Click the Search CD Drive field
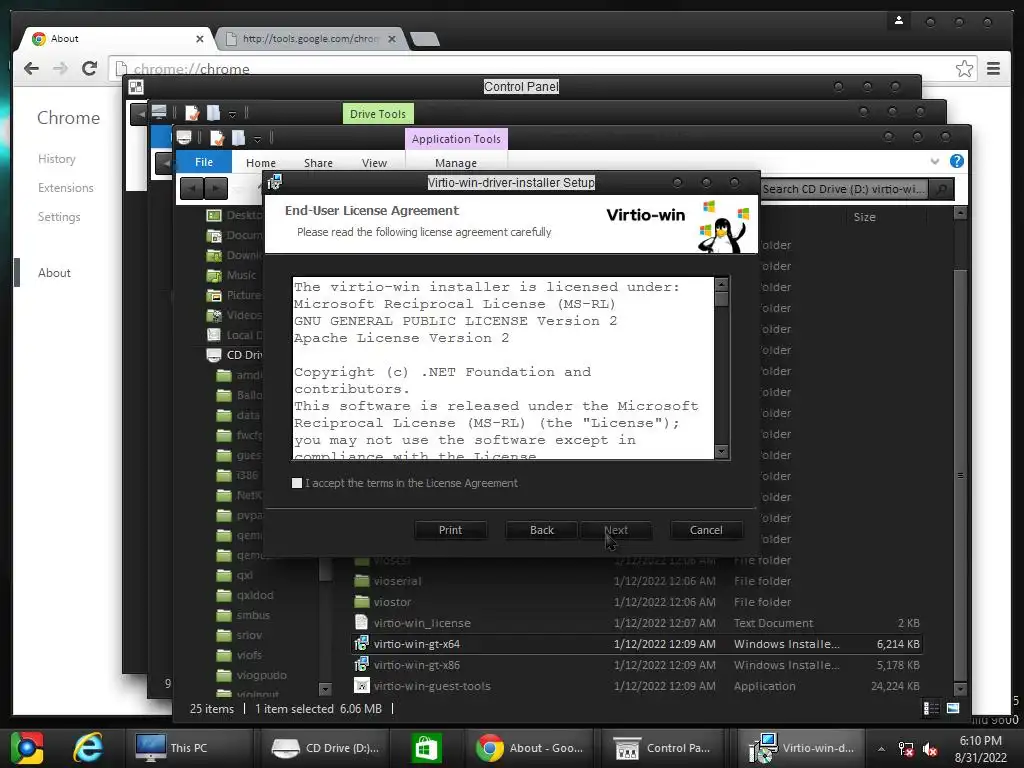 point(844,189)
